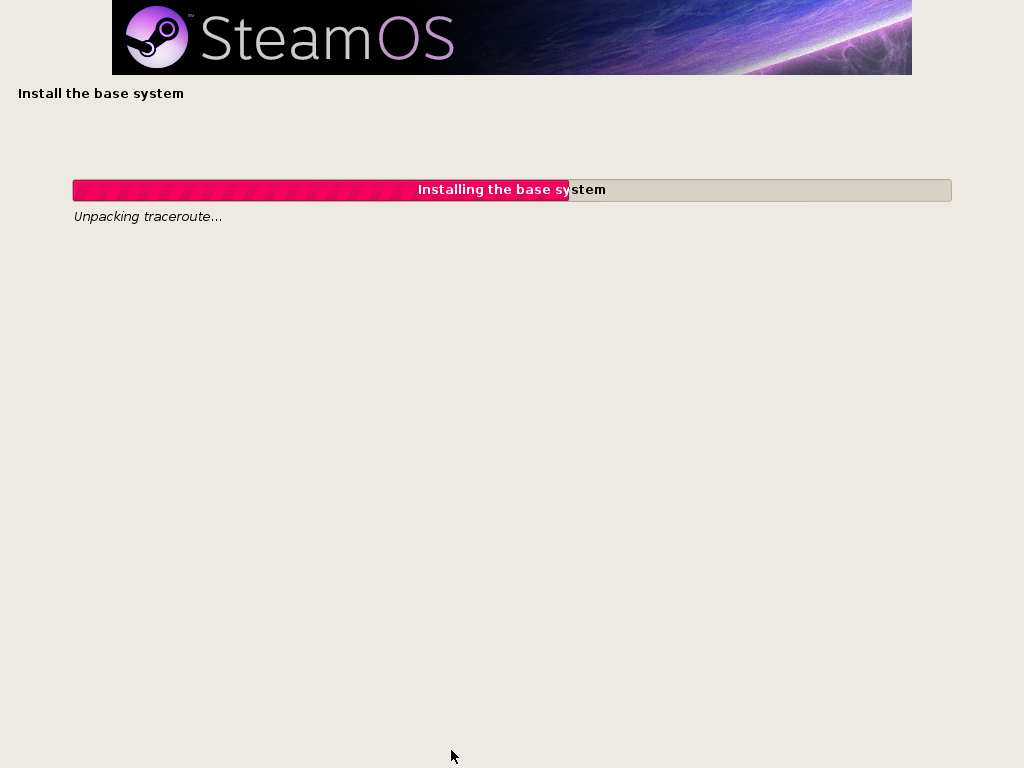Click the "Install the base system" heading
The height and width of the screenshot is (768, 1024).
click(x=101, y=93)
